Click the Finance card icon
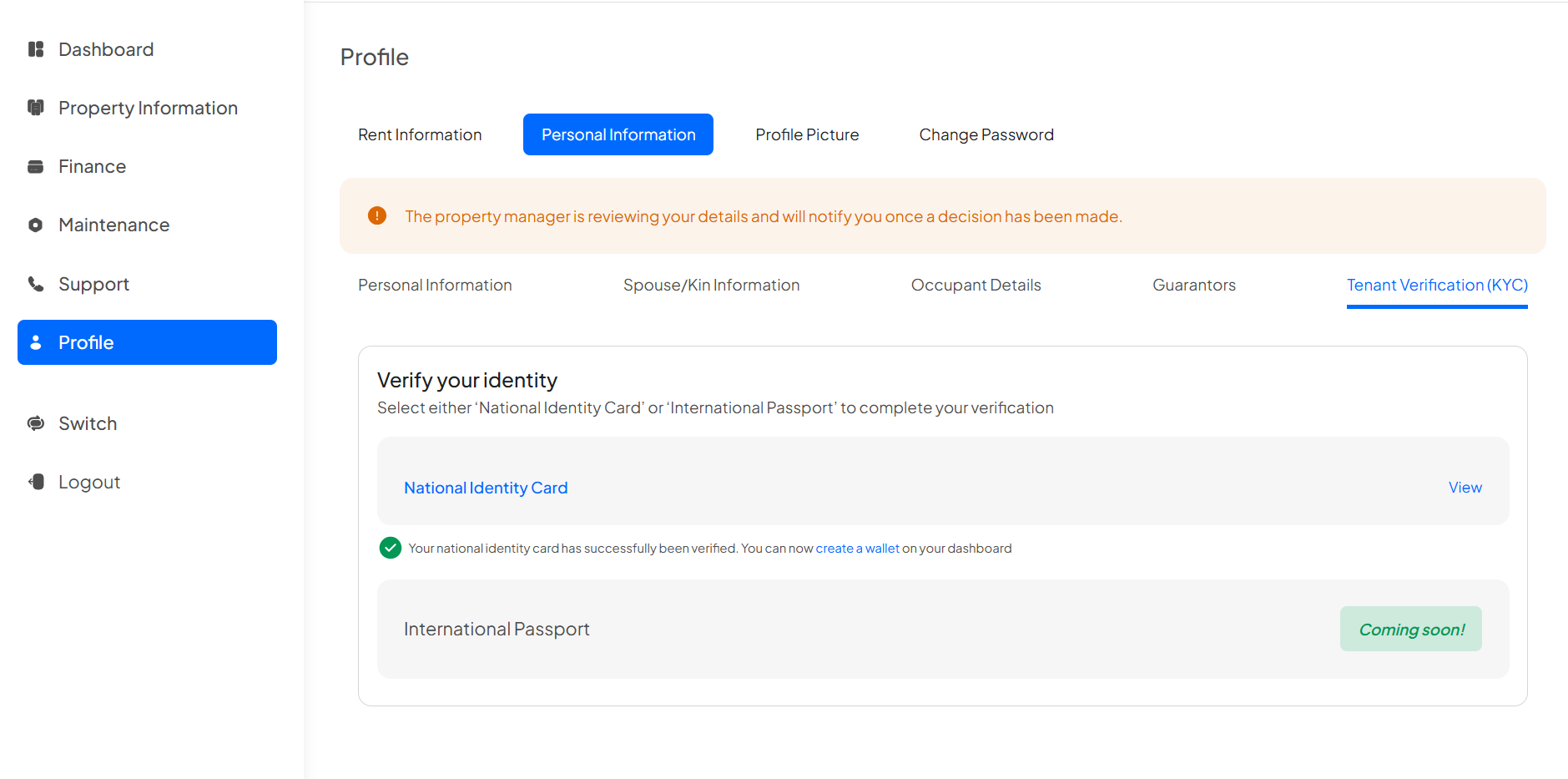 coord(36,166)
